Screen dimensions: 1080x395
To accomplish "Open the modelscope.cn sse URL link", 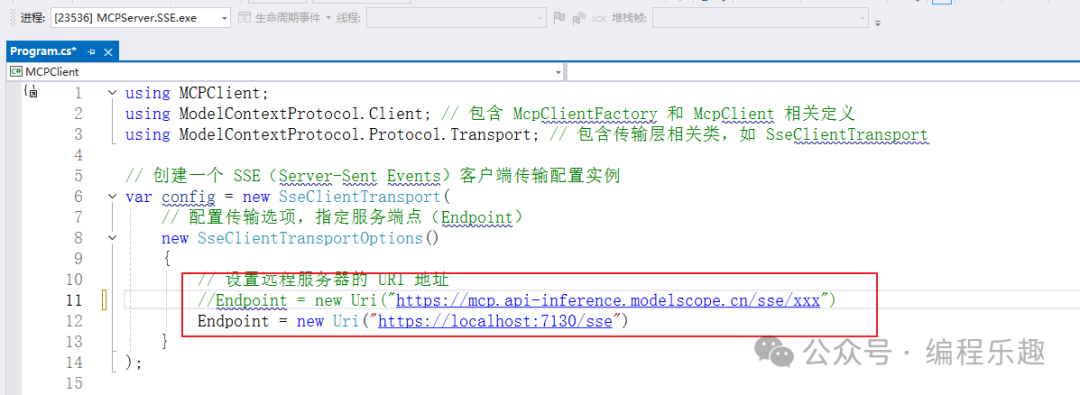I will (x=608, y=300).
